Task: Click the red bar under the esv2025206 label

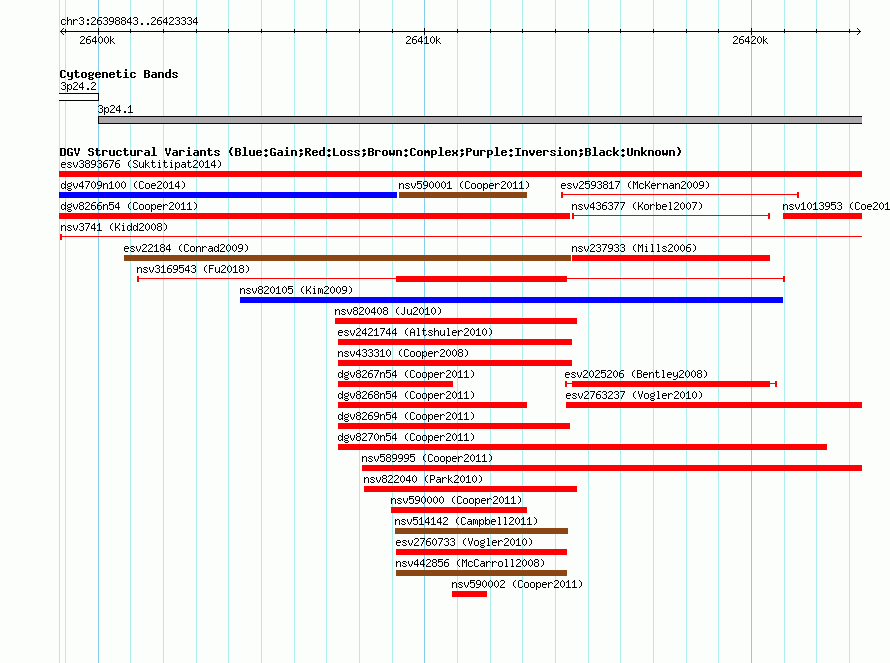Action: (x=671, y=384)
